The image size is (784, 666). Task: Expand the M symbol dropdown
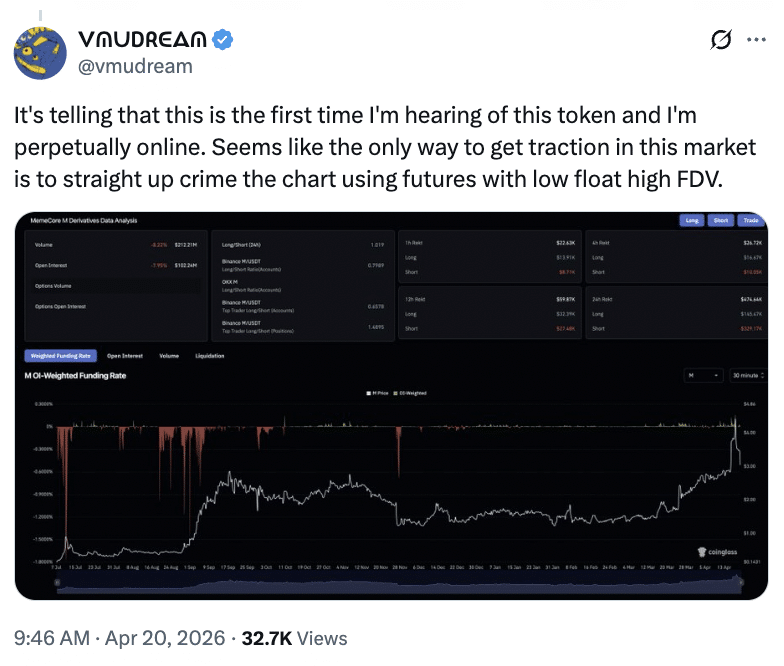pyautogui.click(x=703, y=375)
